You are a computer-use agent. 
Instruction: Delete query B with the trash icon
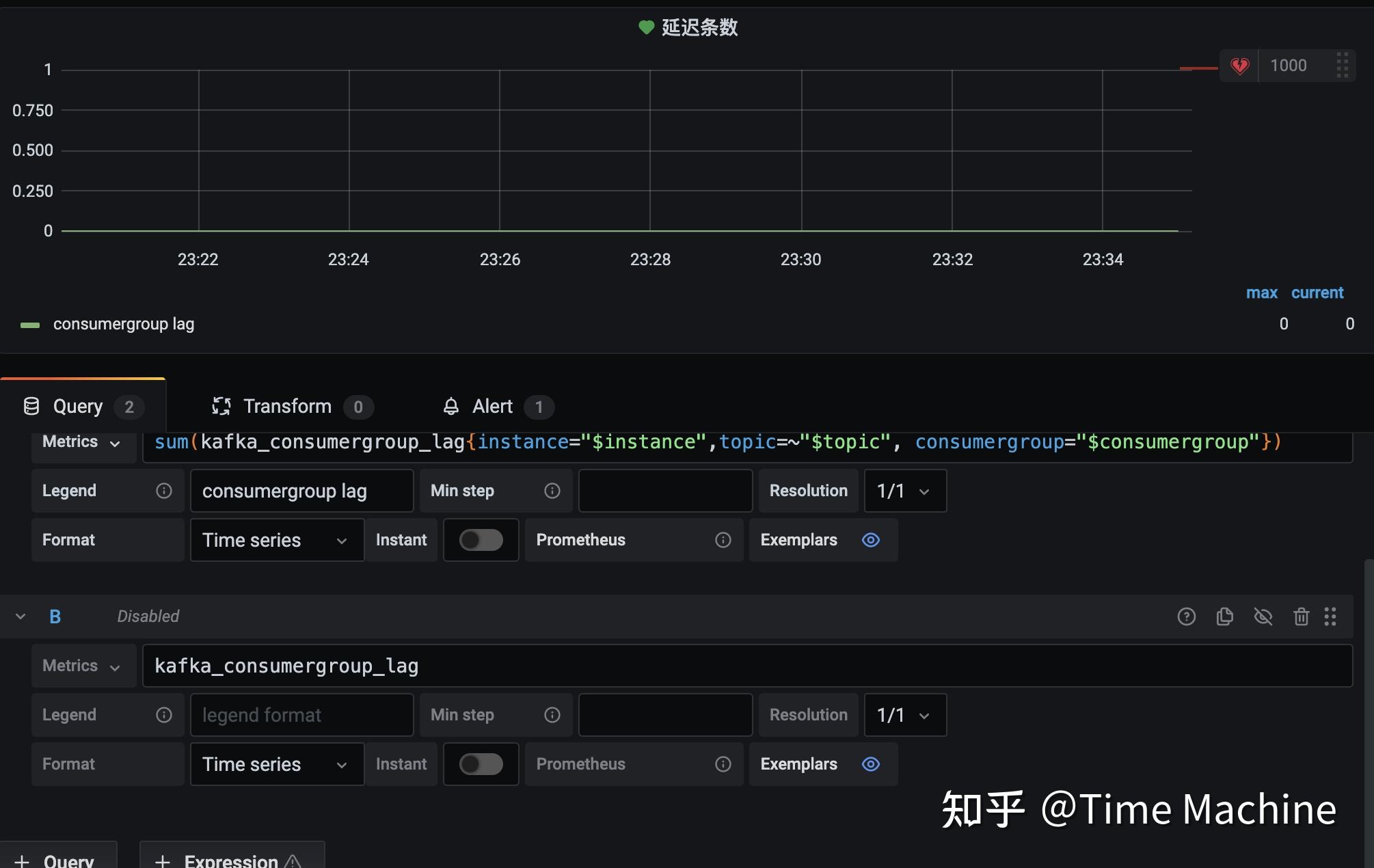[x=1301, y=616]
